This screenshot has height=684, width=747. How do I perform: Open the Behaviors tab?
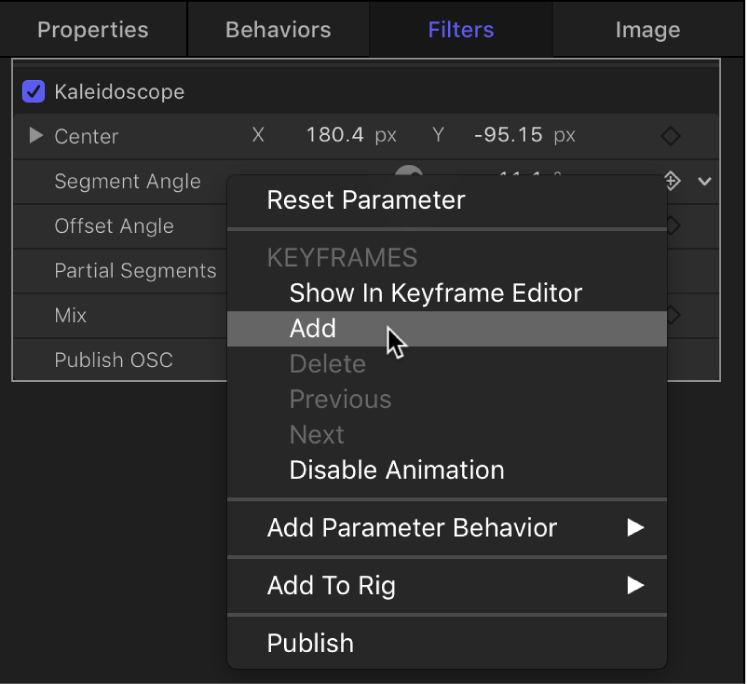[278, 29]
